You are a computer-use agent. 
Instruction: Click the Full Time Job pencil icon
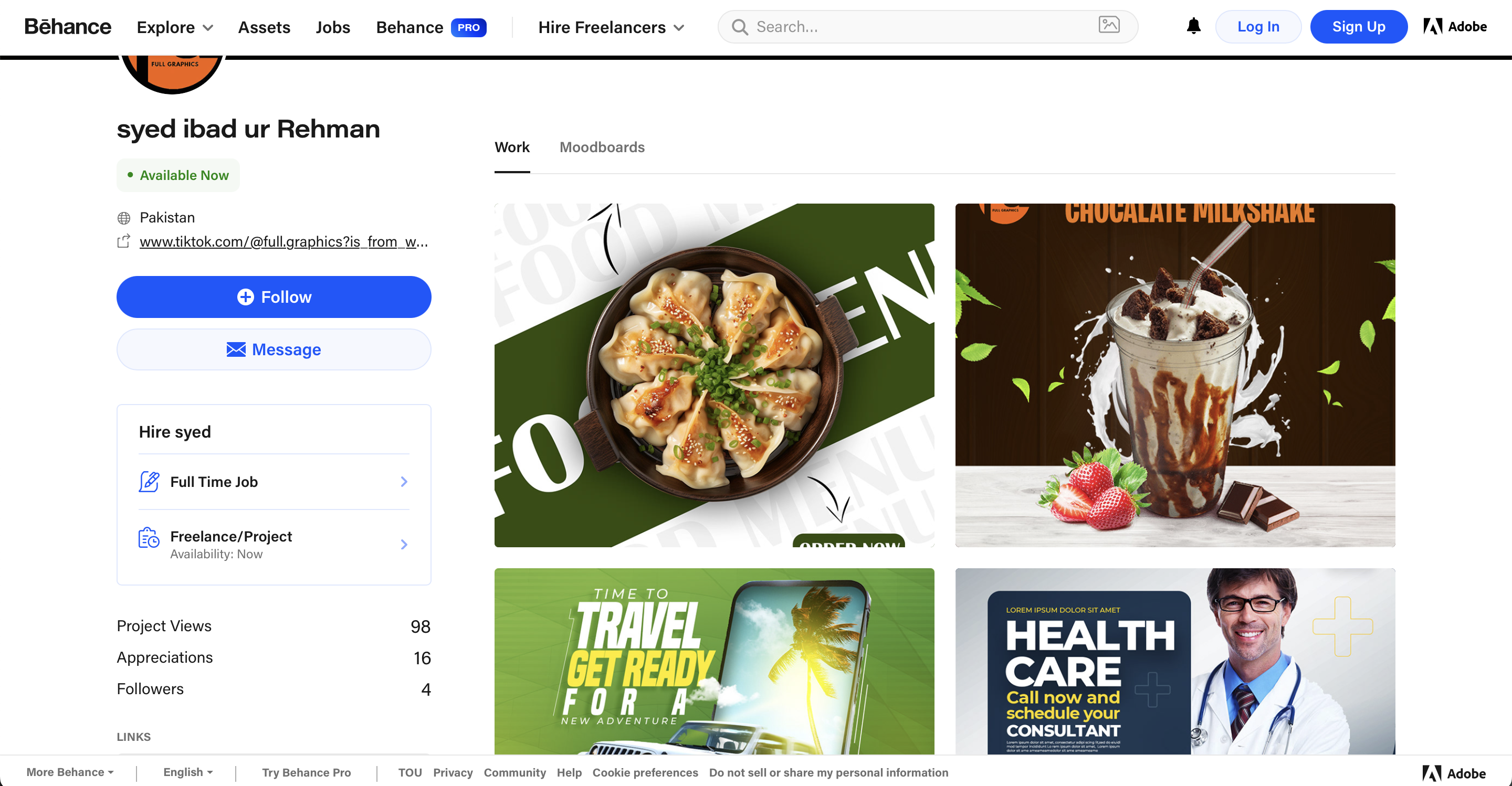(149, 482)
